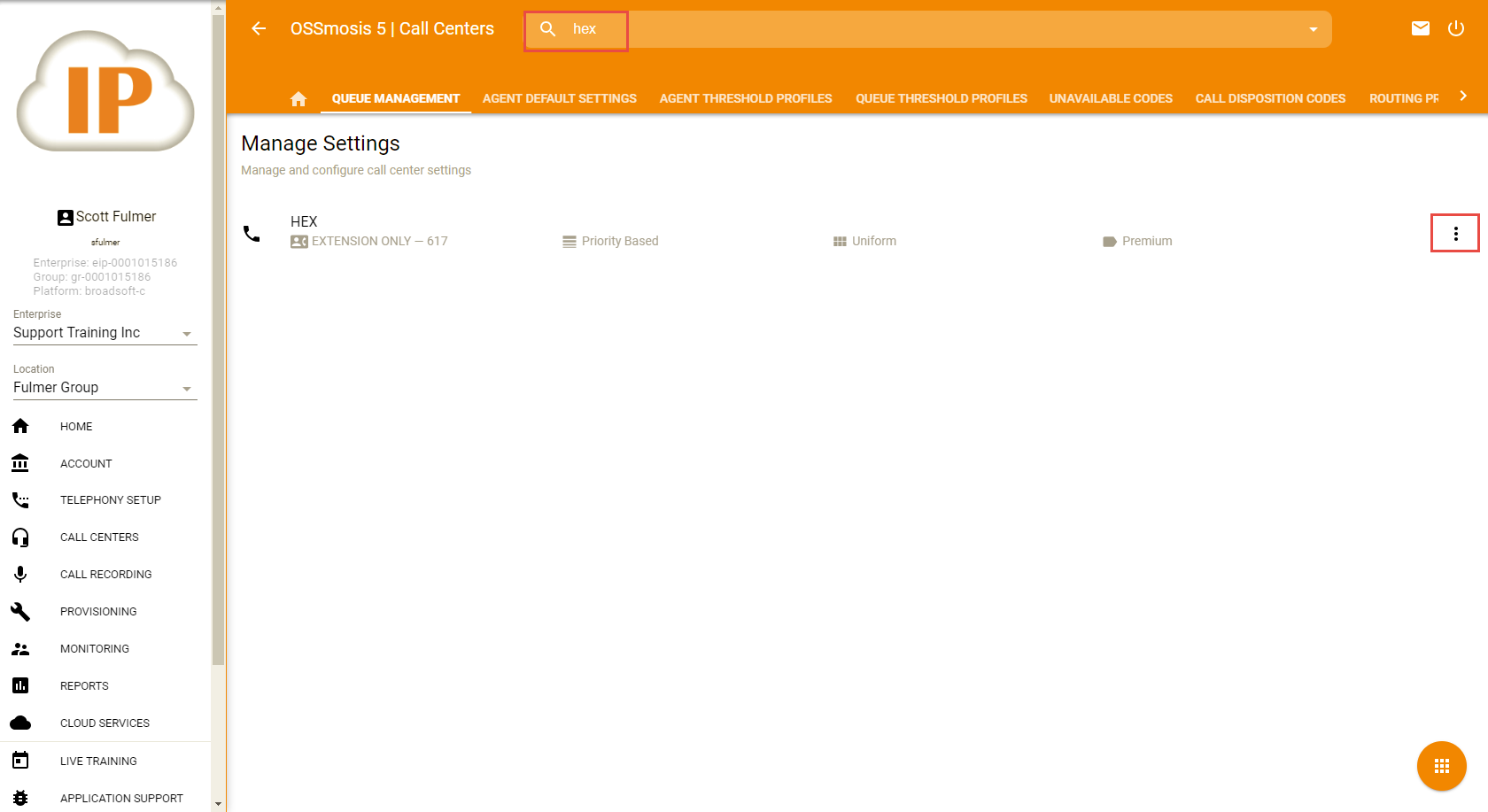The width and height of the screenshot is (1488, 812).
Task: Switch to Agent Default Settings tab
Action: pyautogui.click(x=559, y=98)
